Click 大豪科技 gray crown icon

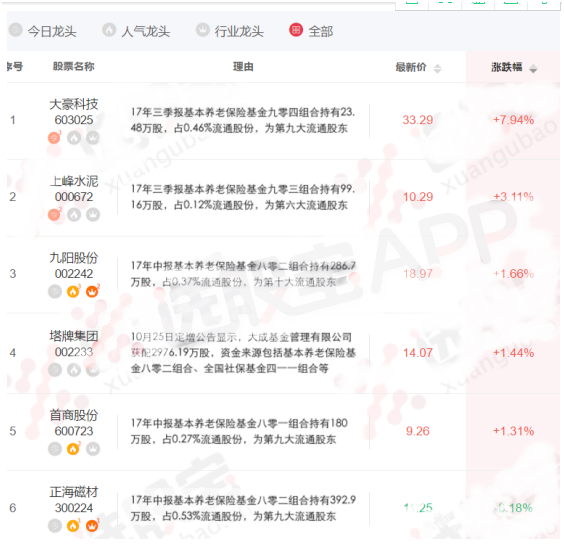(93, 137)
